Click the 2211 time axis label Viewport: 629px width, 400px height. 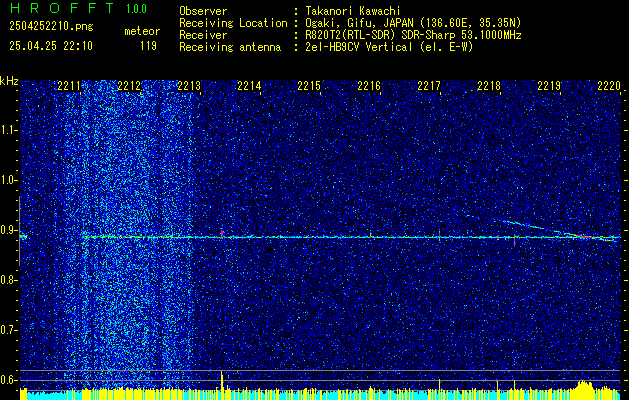[x=69, y=85]
